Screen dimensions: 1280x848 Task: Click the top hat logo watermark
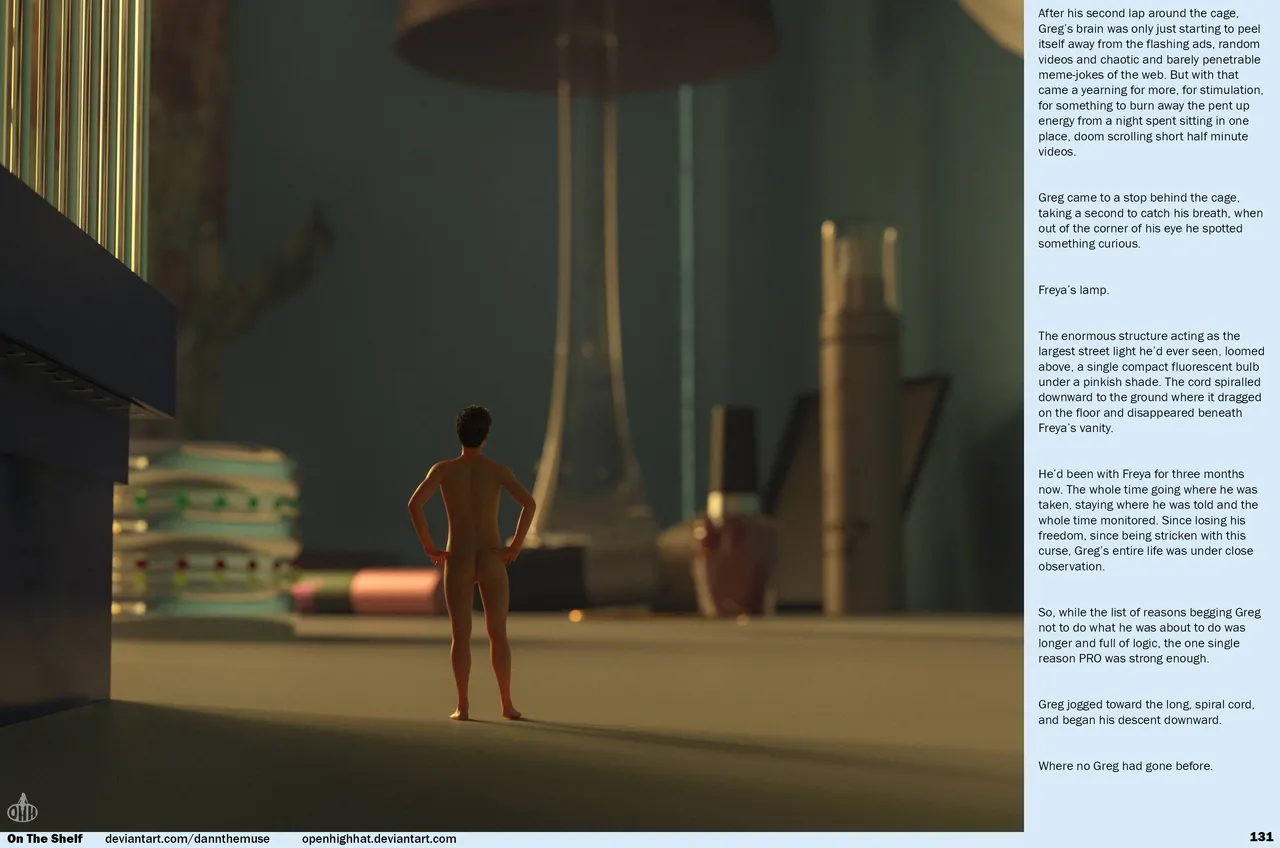point(21,807)
